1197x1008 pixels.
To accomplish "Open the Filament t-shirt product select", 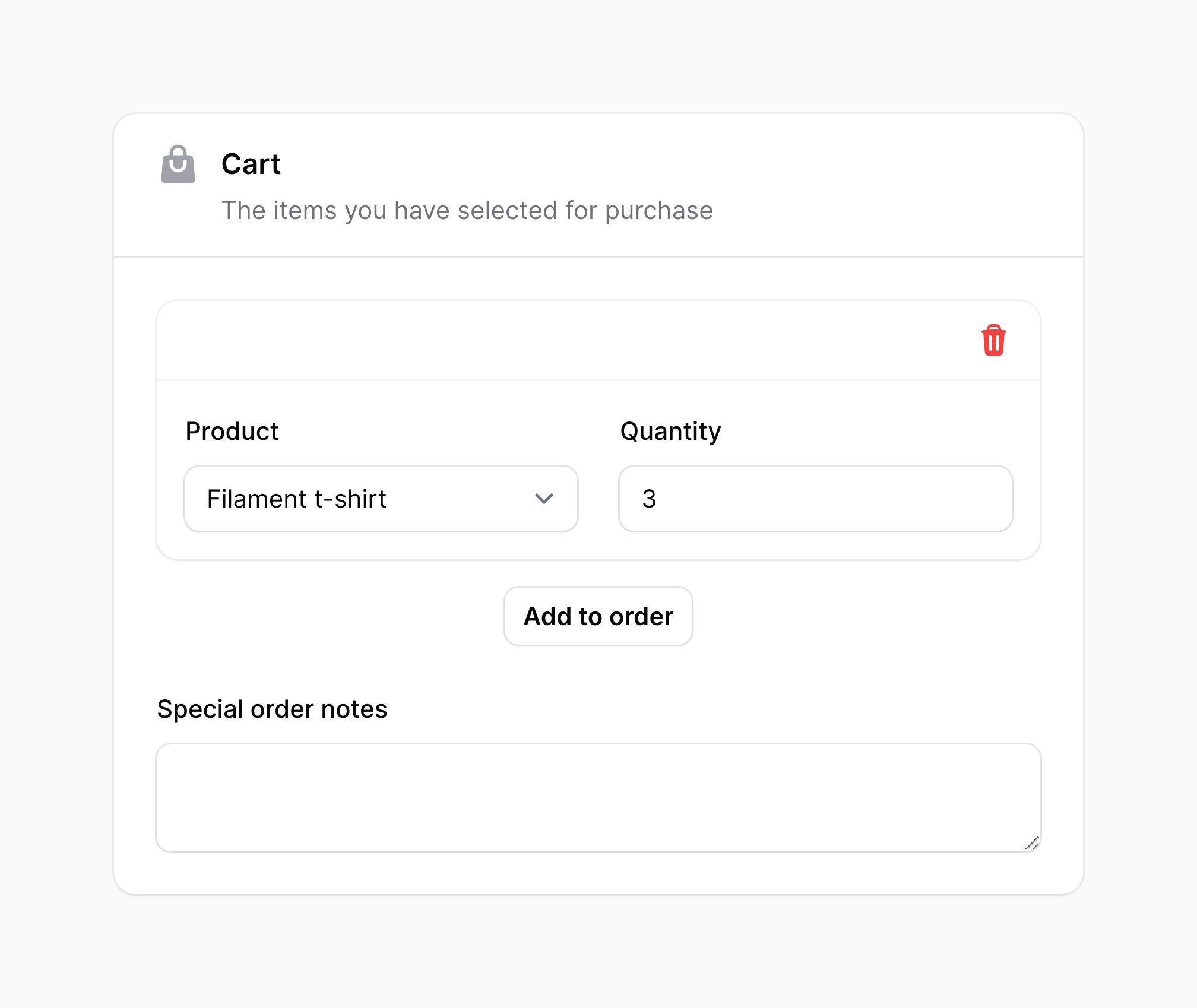I will (381, 499).
